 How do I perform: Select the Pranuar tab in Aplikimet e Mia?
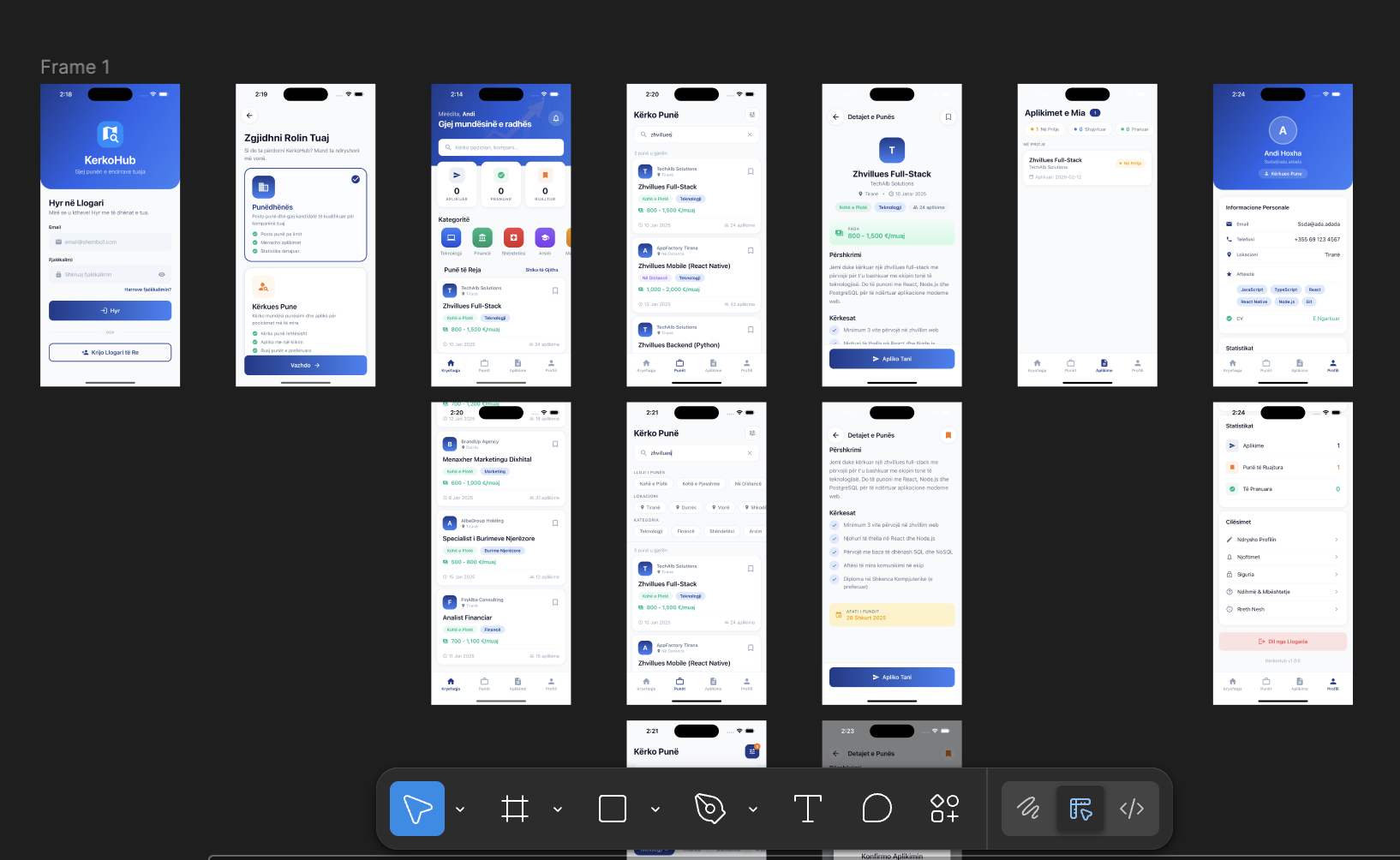tap(1134, 129)
